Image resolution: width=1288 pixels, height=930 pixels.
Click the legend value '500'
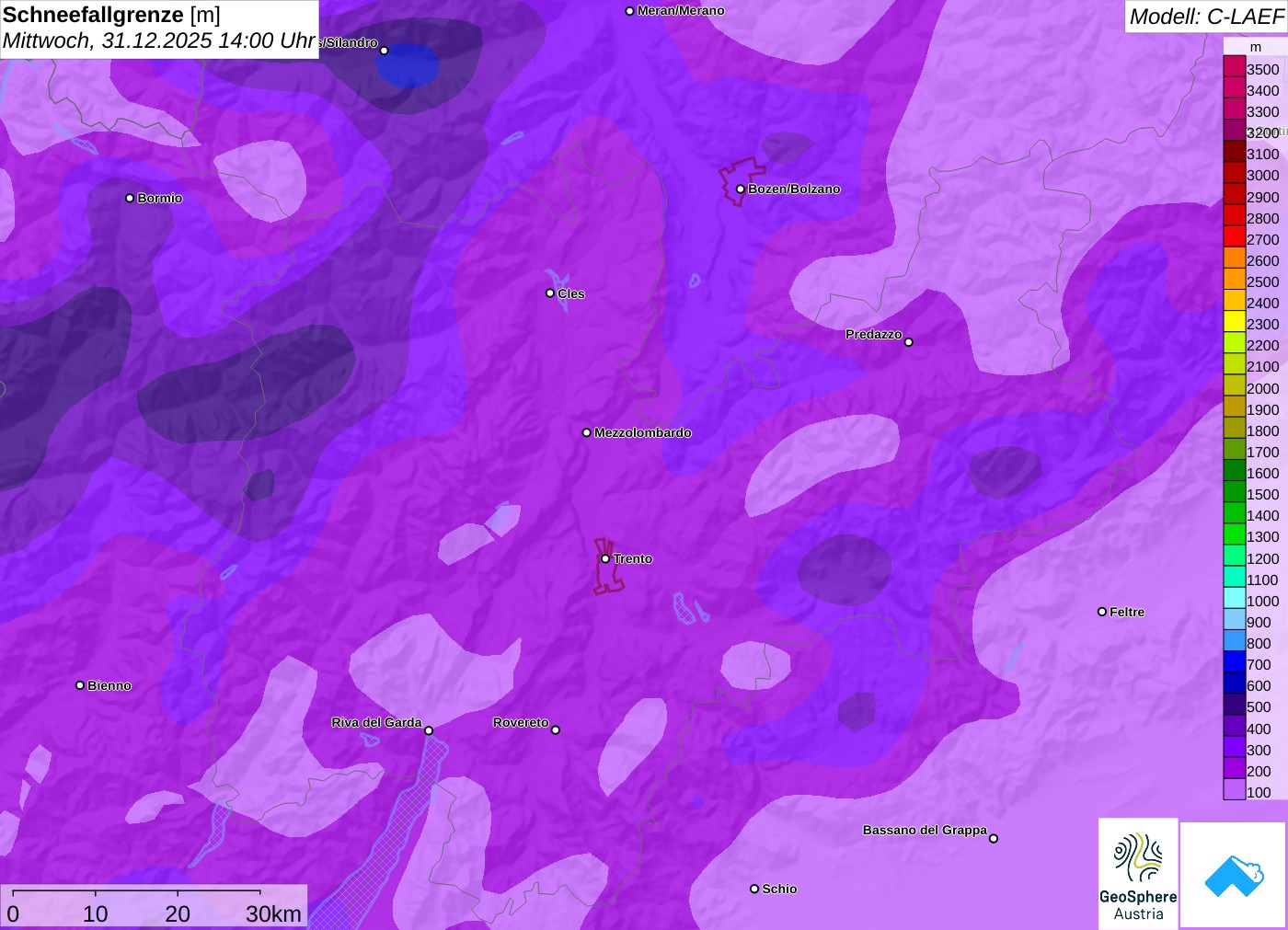[x=1259, y=707]
